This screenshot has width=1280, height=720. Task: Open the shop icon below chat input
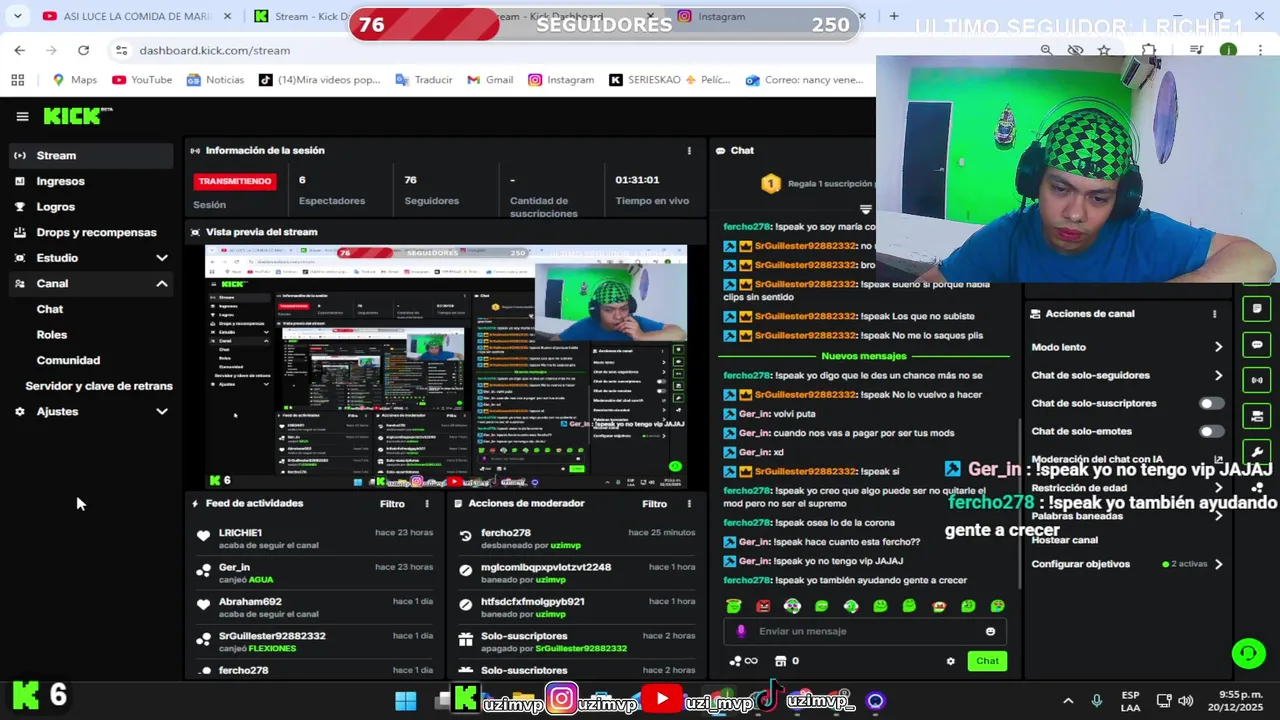(x=781, y=661)
